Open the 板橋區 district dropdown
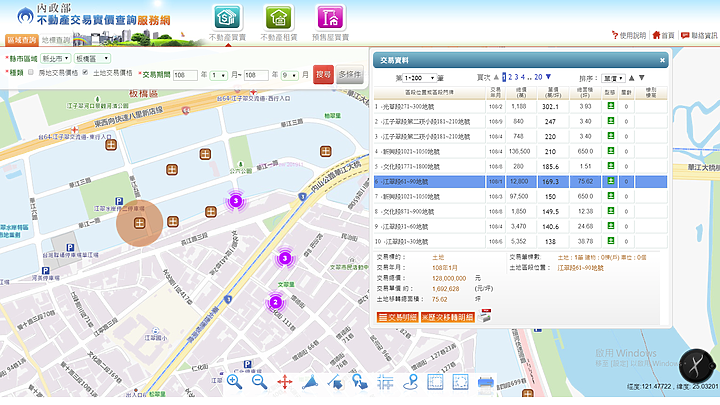Viewport: 720px width, 405px height. [92, 58]
